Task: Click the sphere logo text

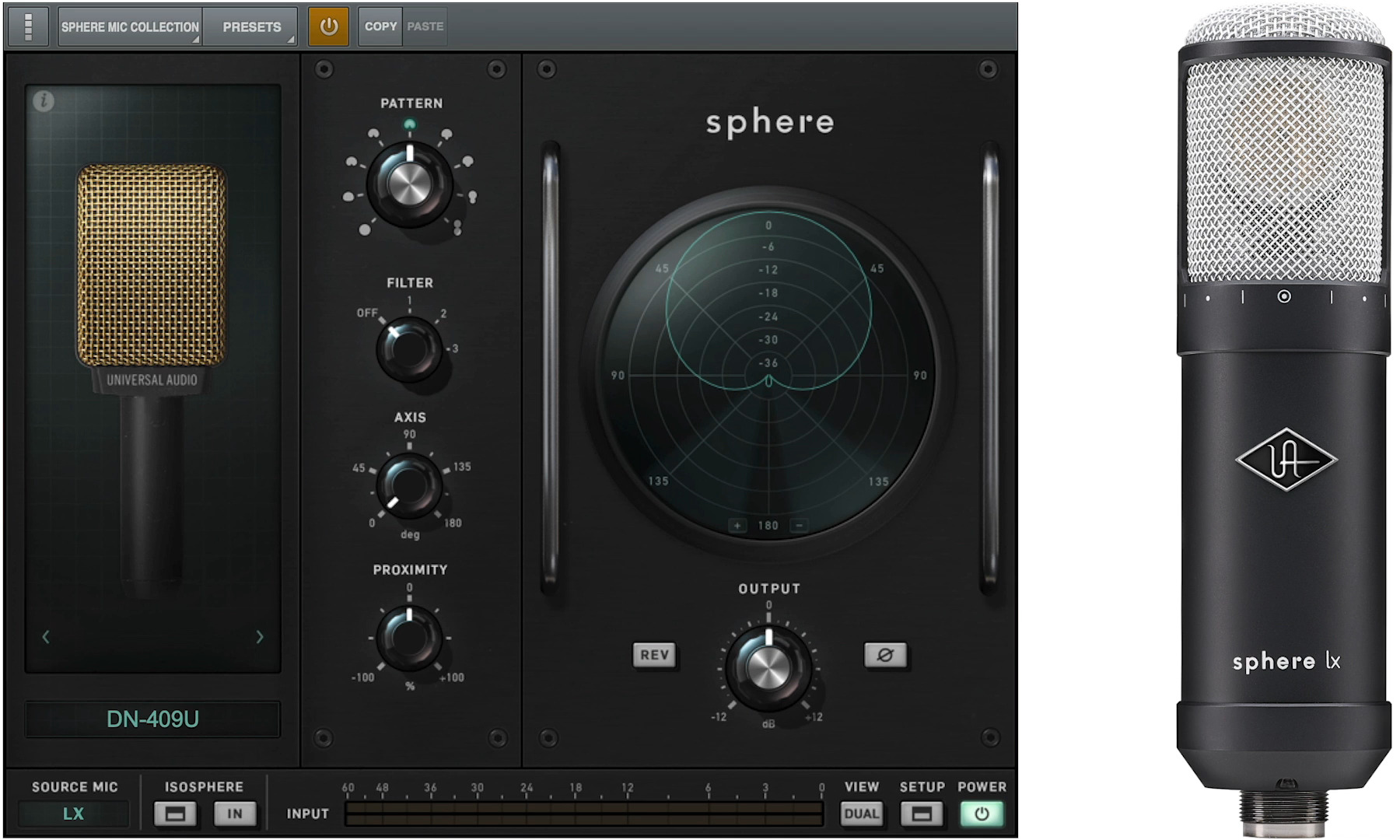Action: tap(770, 122)
